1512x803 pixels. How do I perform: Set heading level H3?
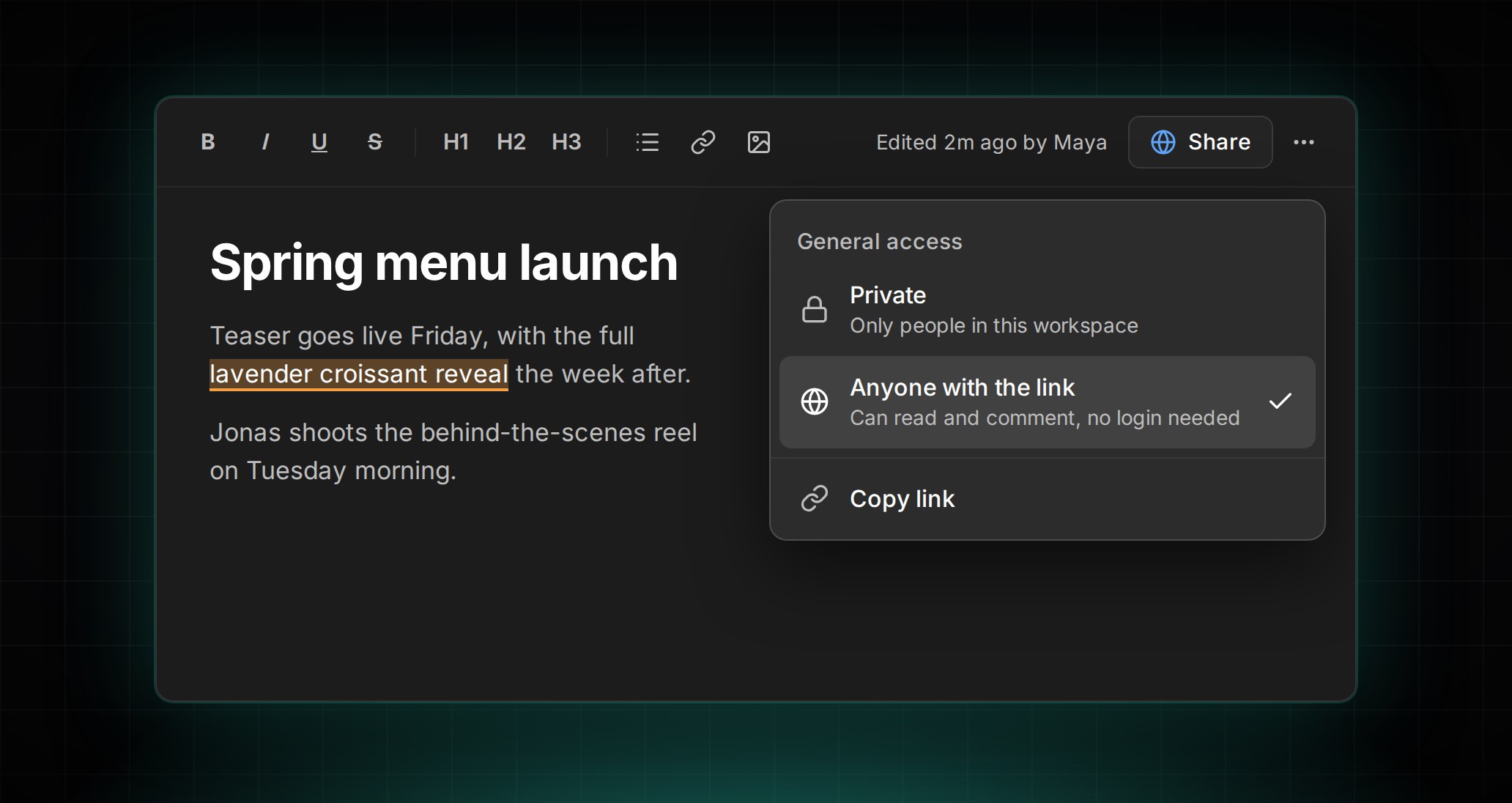pos(566,142)
